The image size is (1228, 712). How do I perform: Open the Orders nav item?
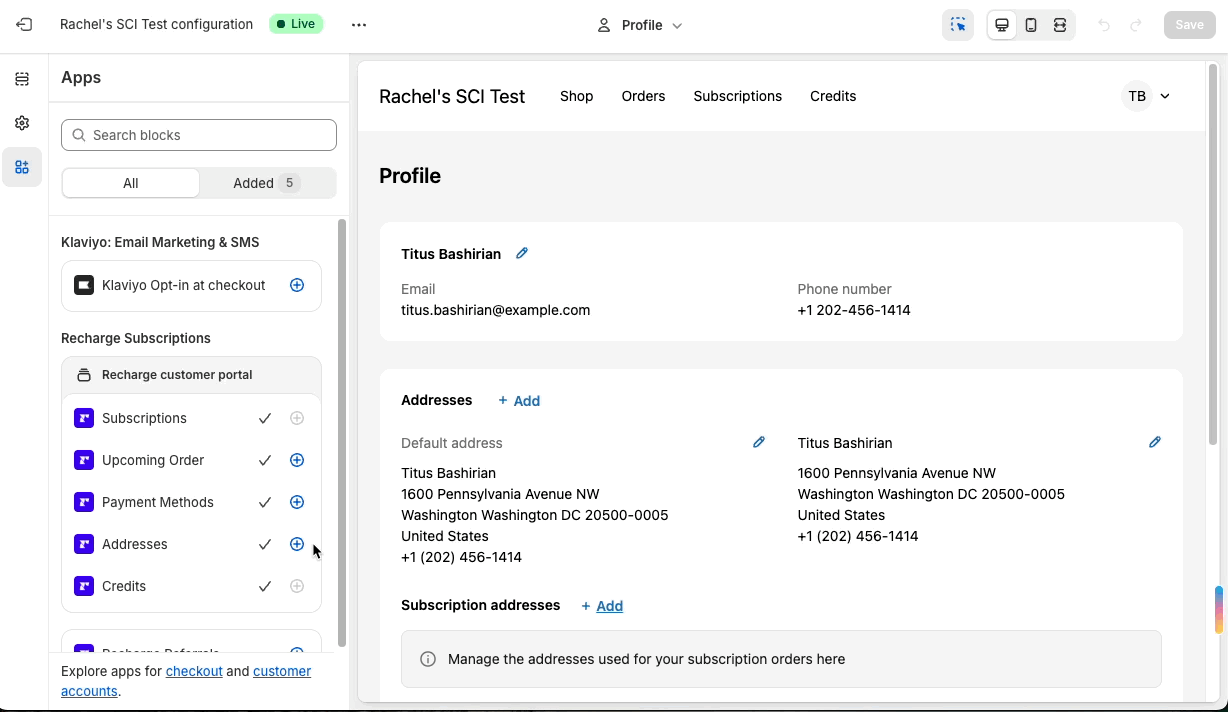click(643, 96)
